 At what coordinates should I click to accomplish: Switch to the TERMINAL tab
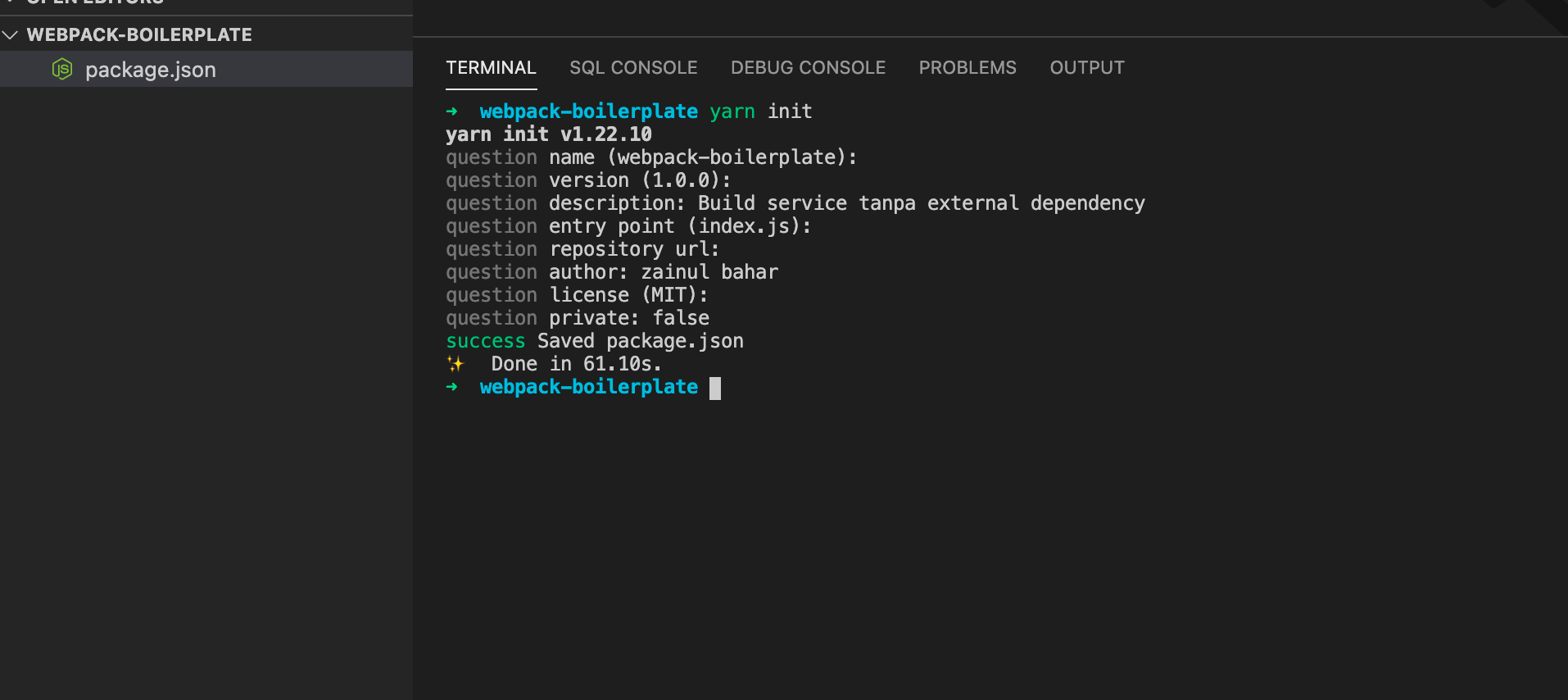(491, 68)
